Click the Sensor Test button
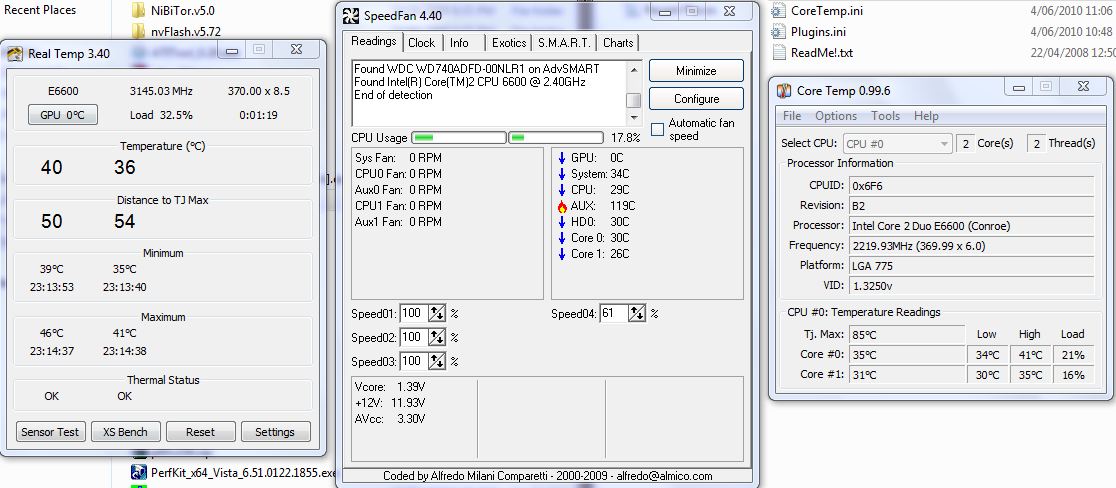Screen dimensions: 1116x488 click(51, 432)
